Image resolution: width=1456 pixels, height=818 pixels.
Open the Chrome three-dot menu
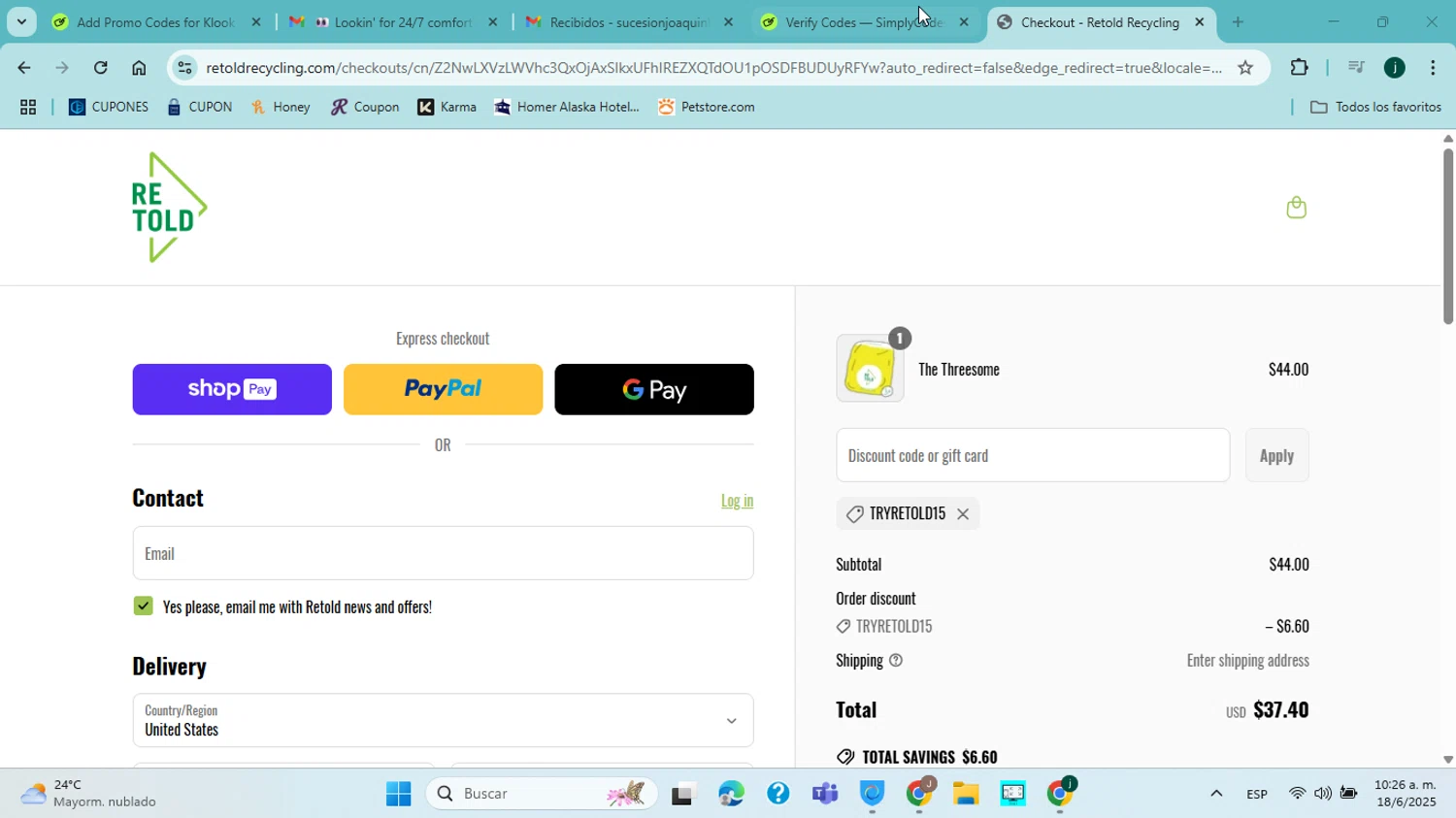[1433, 68]
